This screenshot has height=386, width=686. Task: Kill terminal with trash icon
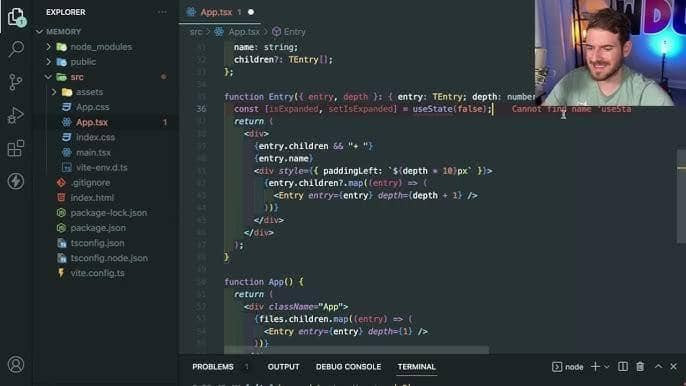pos(640,366)
